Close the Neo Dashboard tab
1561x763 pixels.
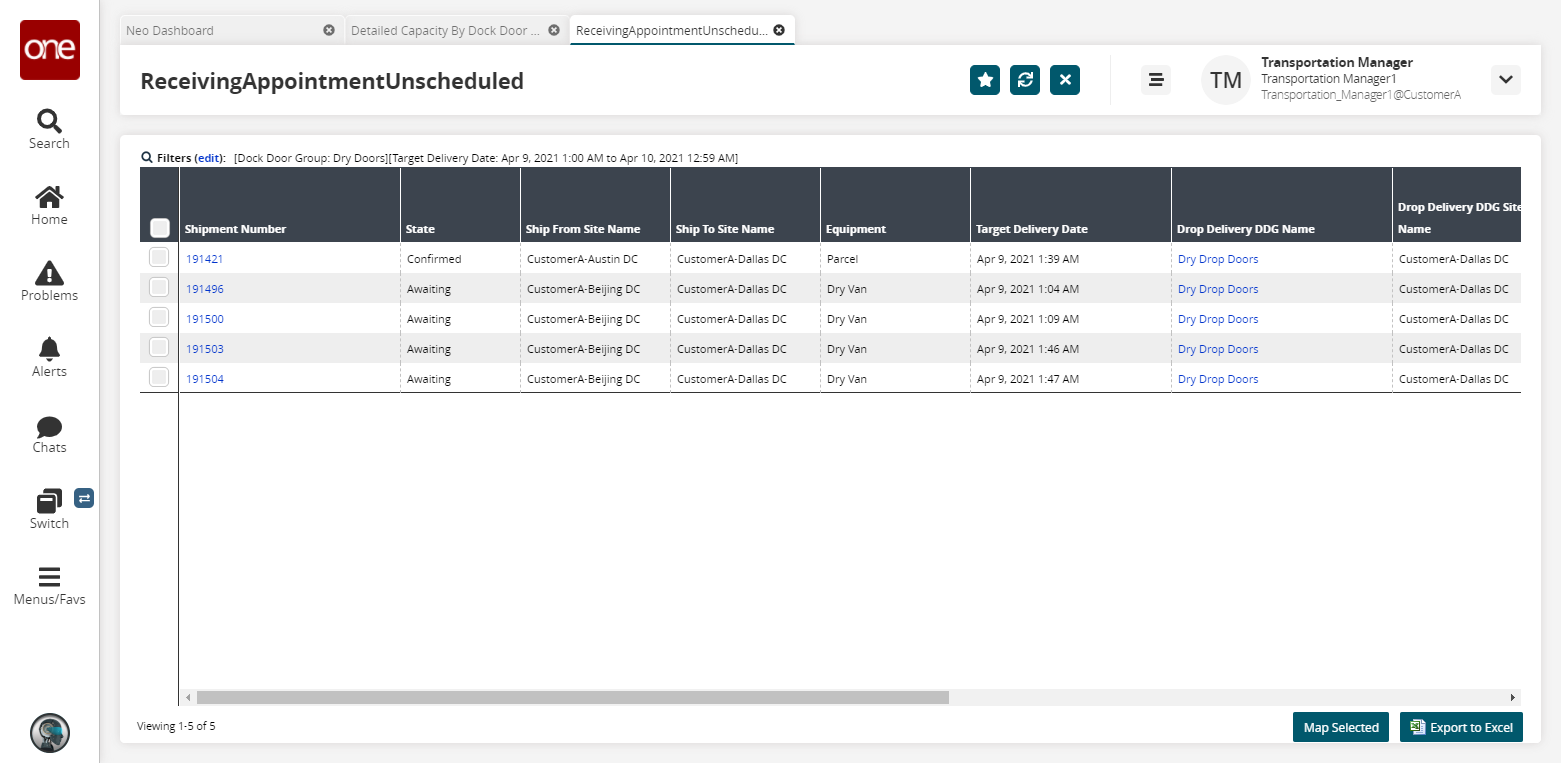point(329,30)
